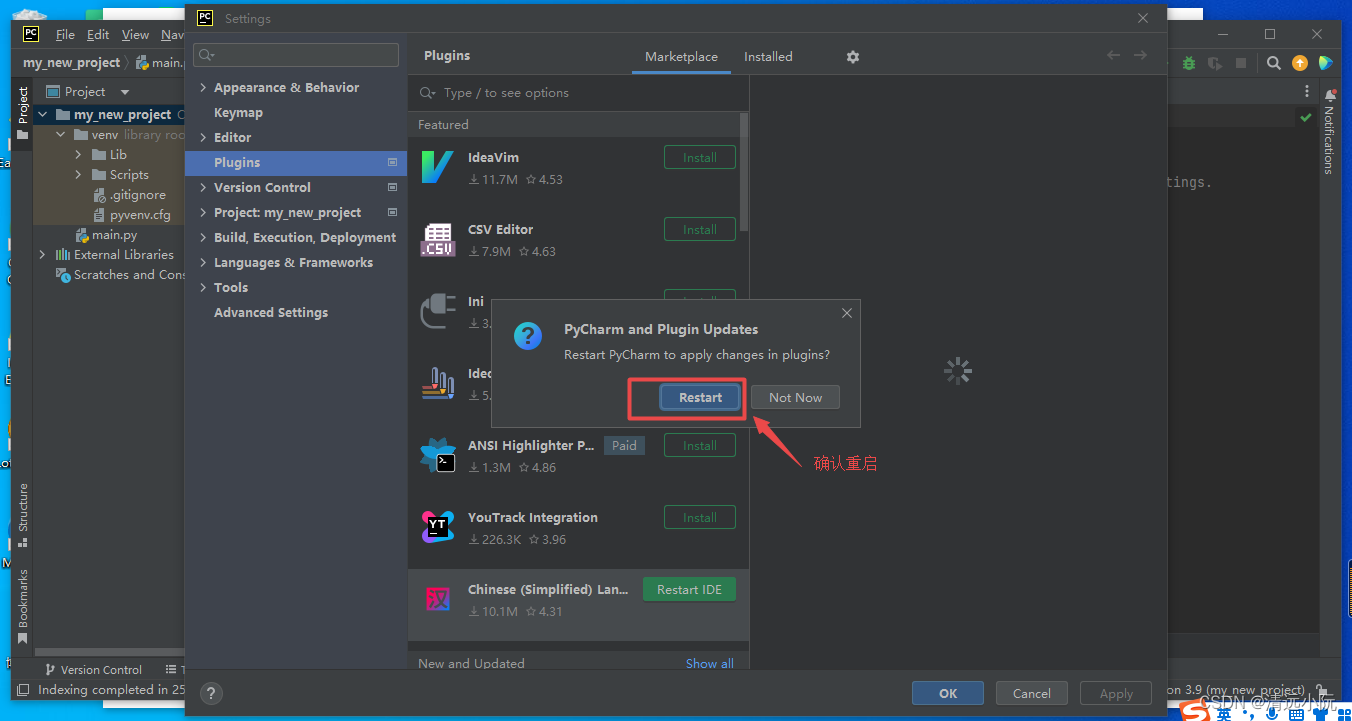The height and width of the screenshot is (721, 1352).
Task: Expand the Scripts folder in project tree
Action: tap(79, 175)
